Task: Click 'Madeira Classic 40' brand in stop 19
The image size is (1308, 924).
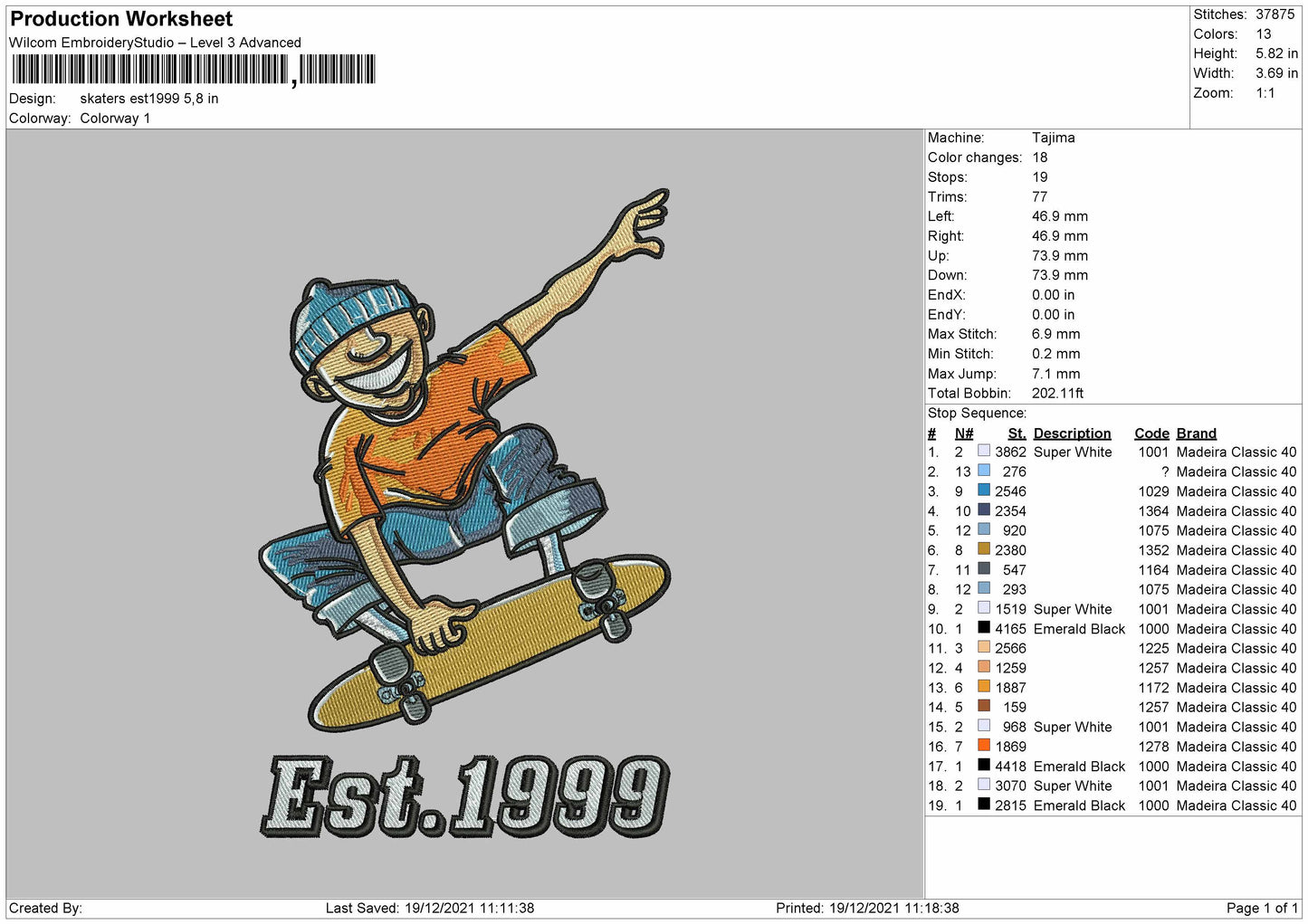Action: pyautogui.click(x=1236, y=805)
